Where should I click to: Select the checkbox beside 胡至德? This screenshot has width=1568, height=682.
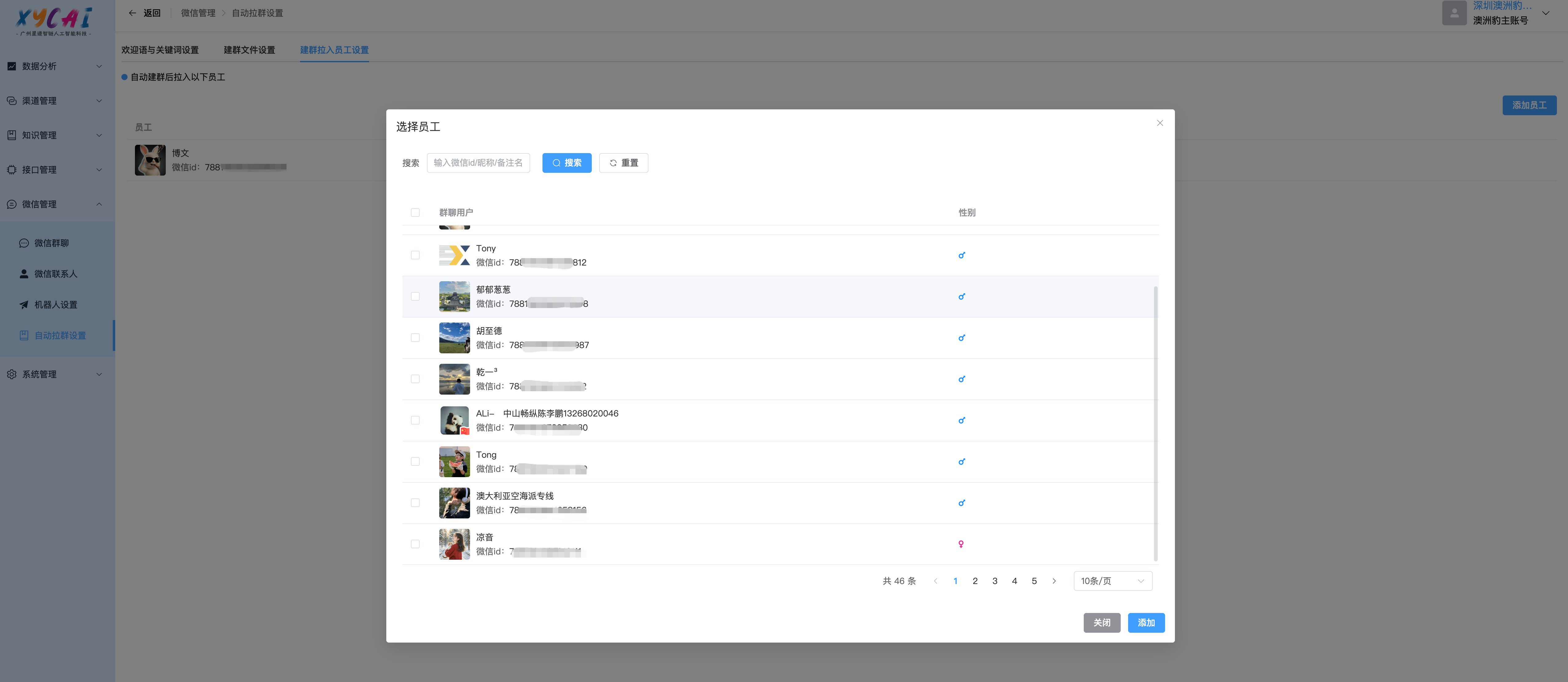pos(415,338)
